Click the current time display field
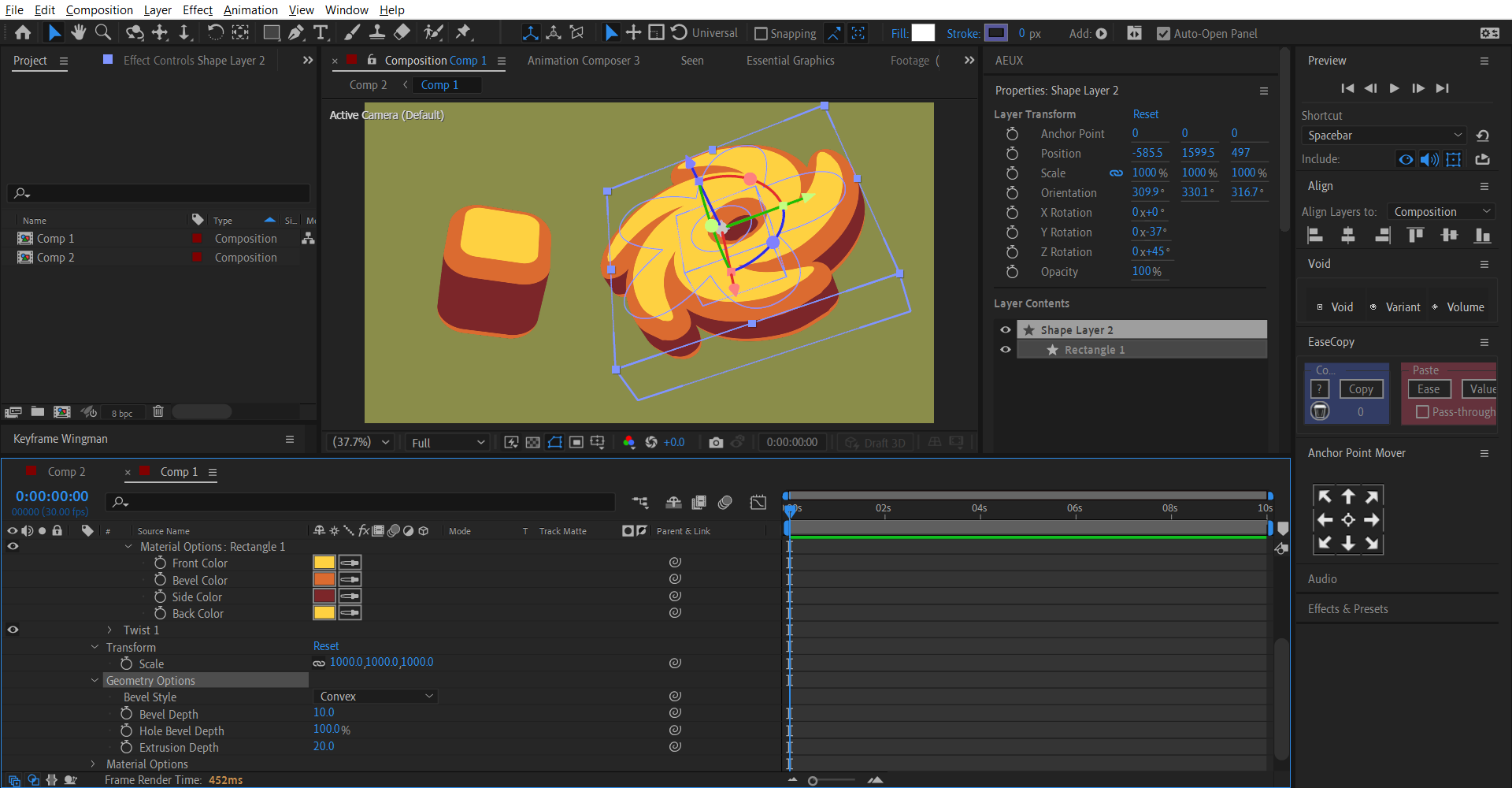This screenshot has width=1512, height=788. (51, 496)
